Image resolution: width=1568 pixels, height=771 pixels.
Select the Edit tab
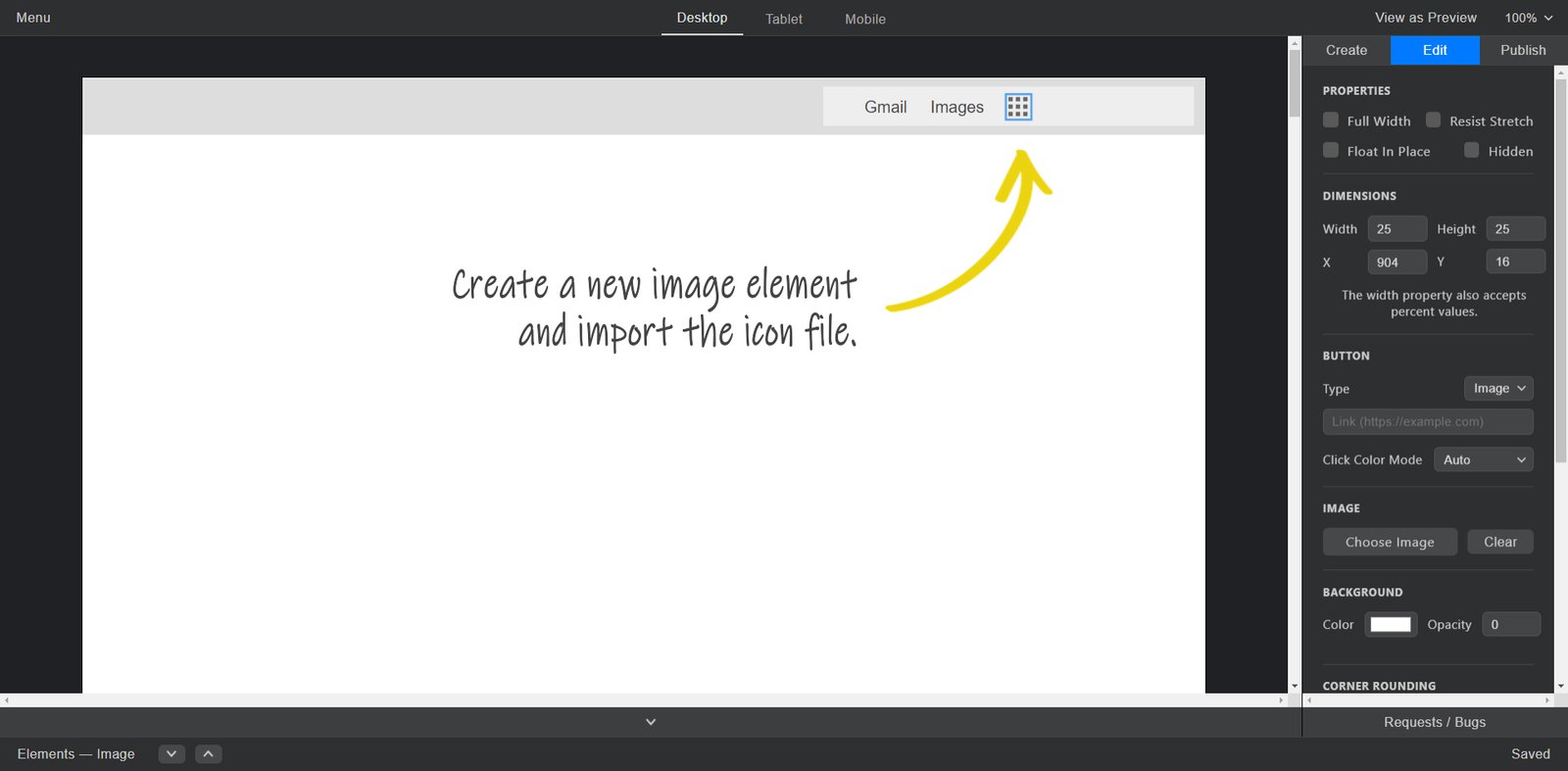[x=1435, y=50]
